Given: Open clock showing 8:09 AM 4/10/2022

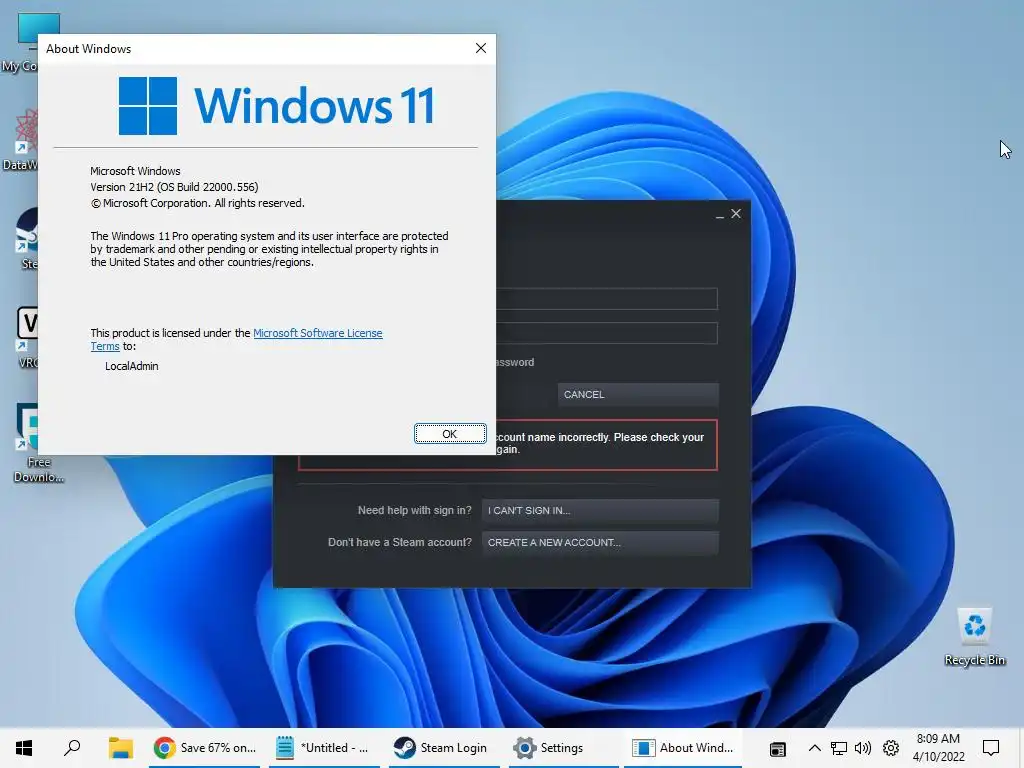Looking at the screenshot, I should (x=938, y=748).
